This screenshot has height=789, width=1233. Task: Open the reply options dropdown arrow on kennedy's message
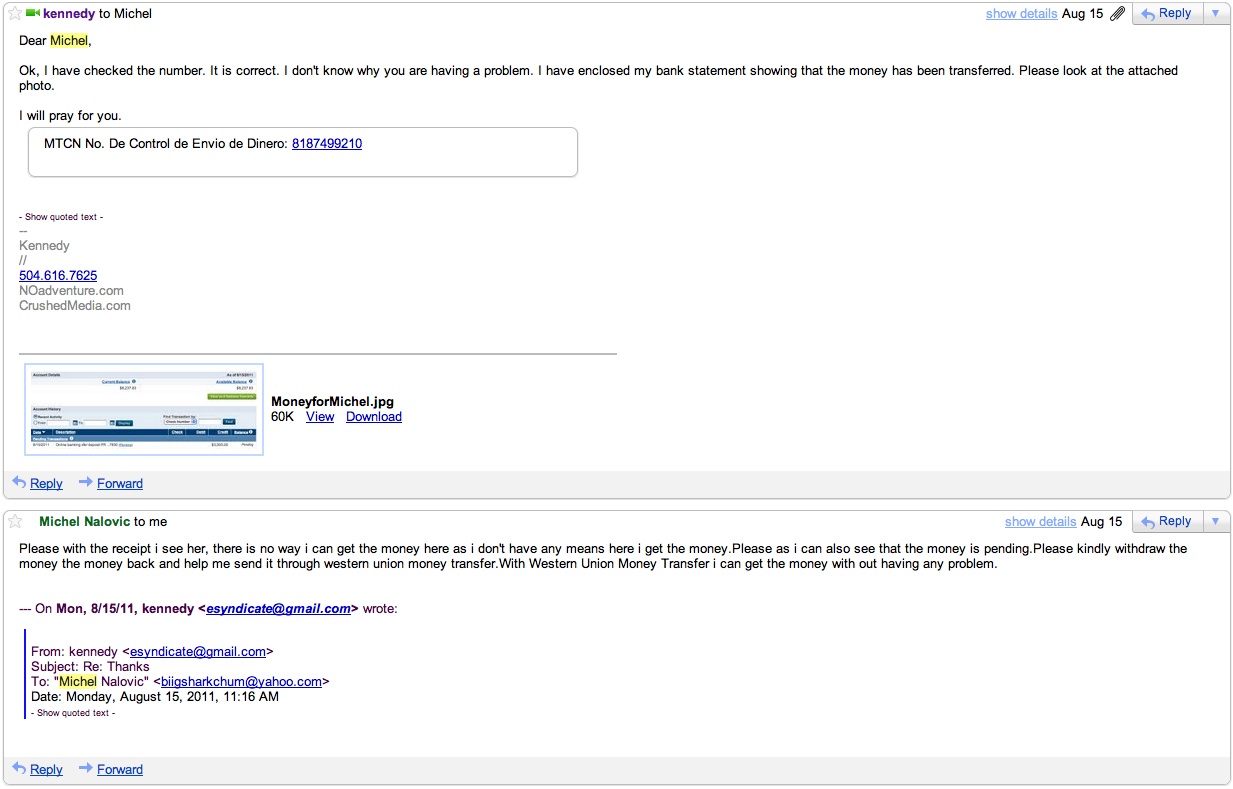click(1215, 14)
